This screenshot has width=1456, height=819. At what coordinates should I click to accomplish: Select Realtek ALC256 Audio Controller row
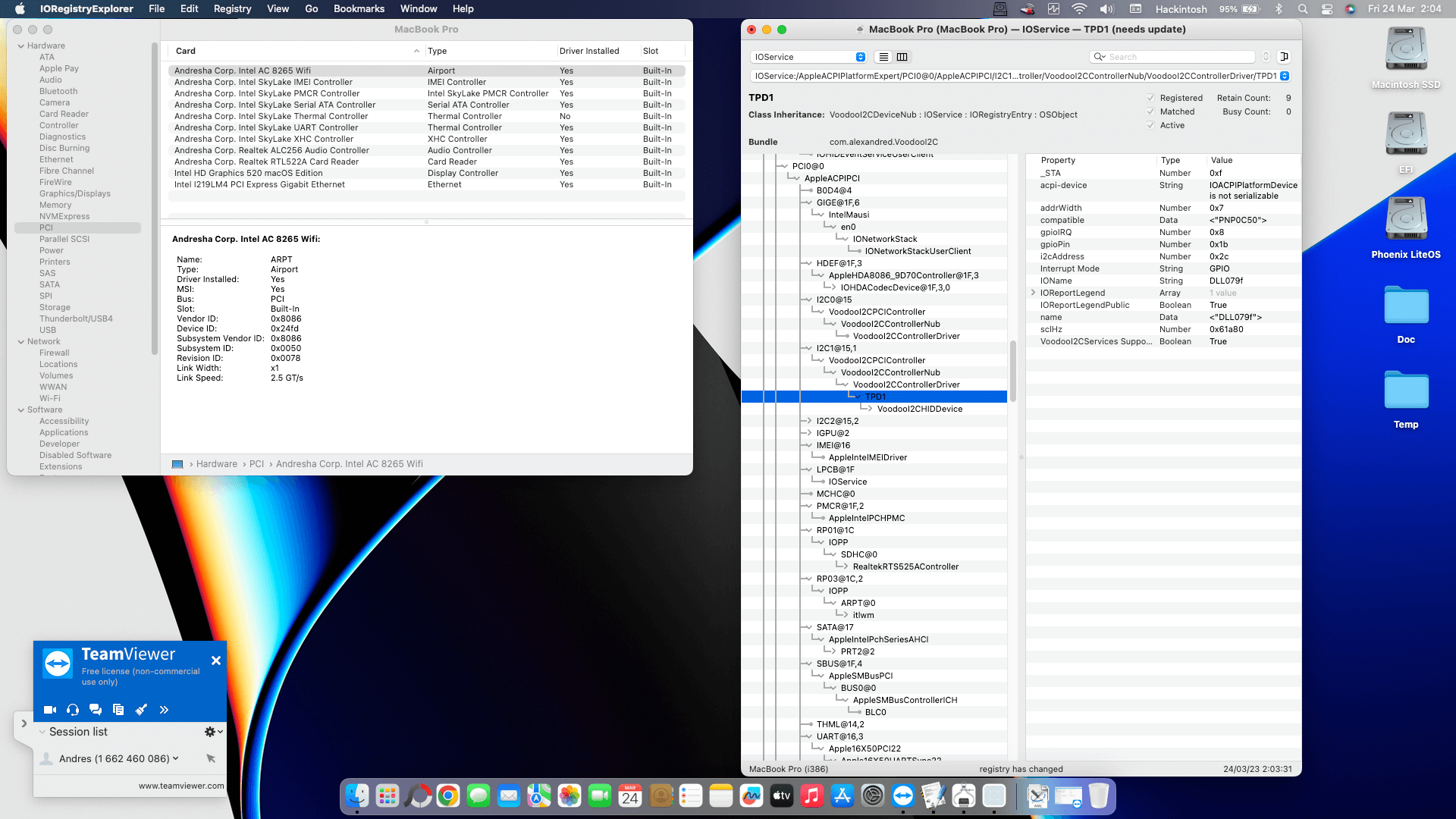click(x=426, y=150)
